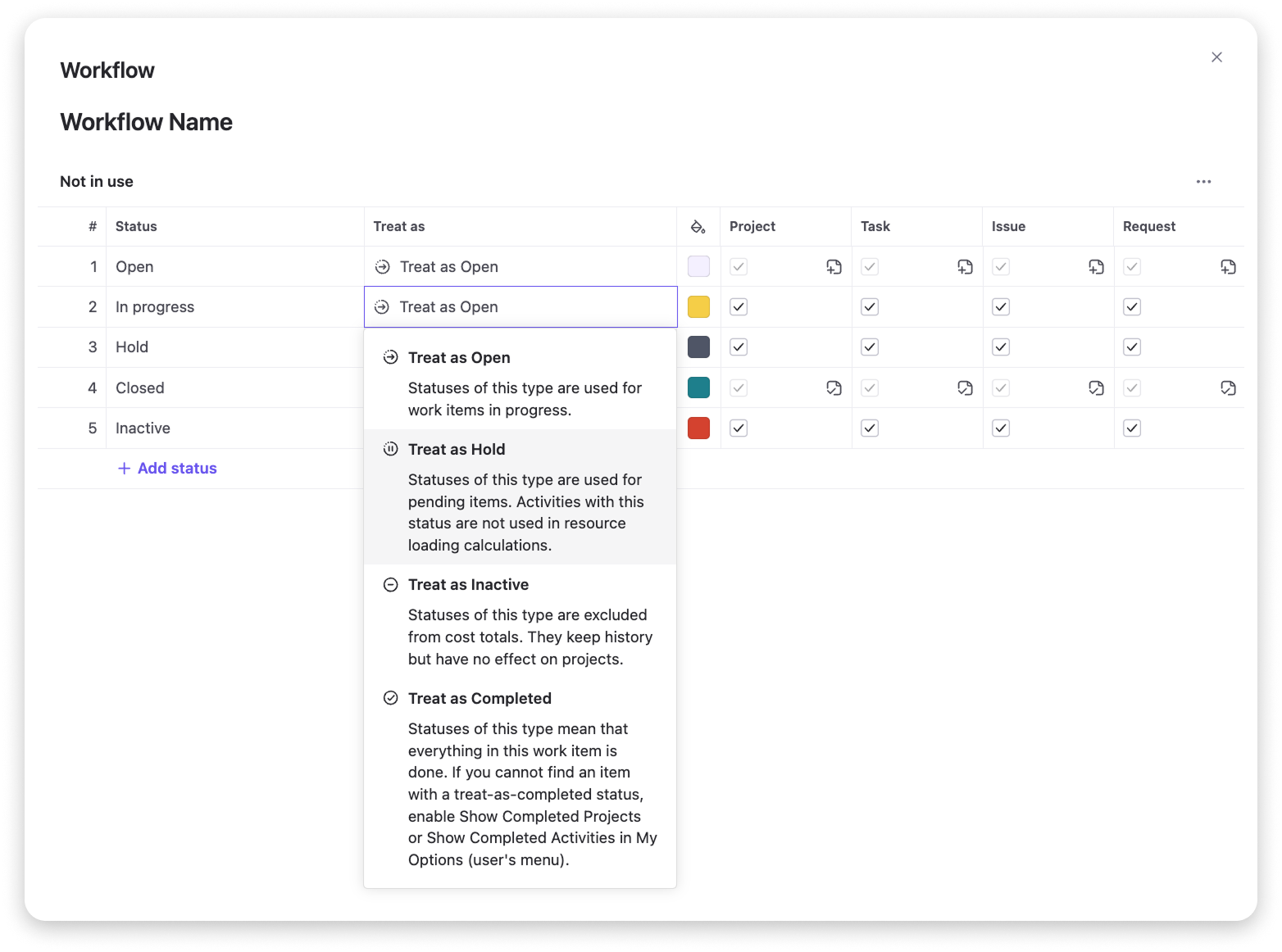Collapse the In progress Treat as dropdown
The width and height of the screenshot is (1282, 952).
point(520,307)
